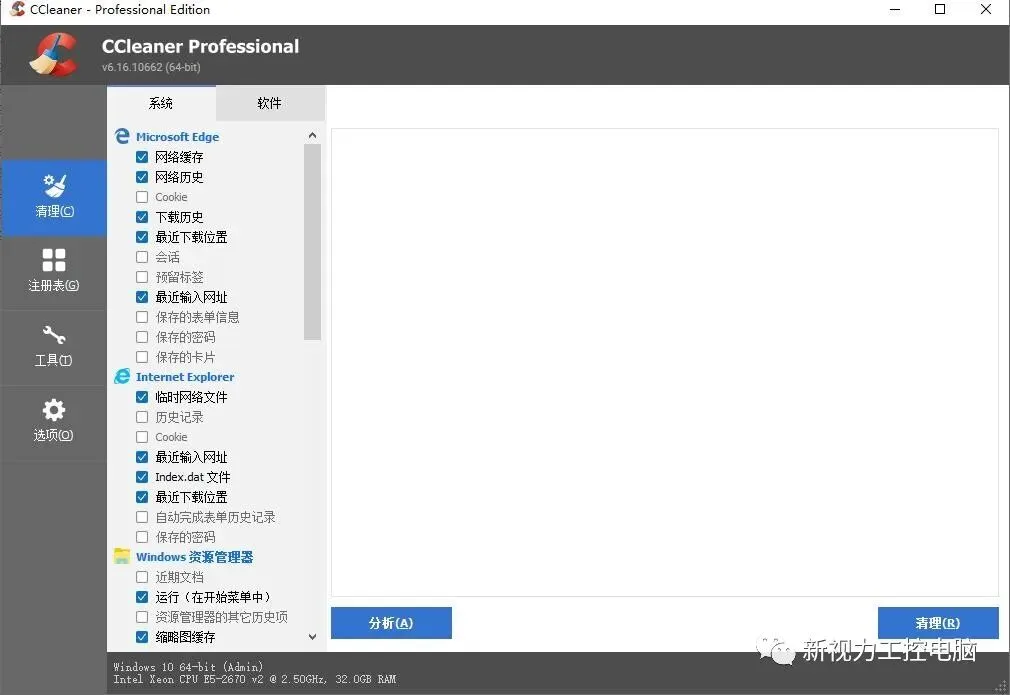Uncheck Edge 网络缓存 checkbox
The height and width of the screenshot is (695, 1010).
pos(142,157)
